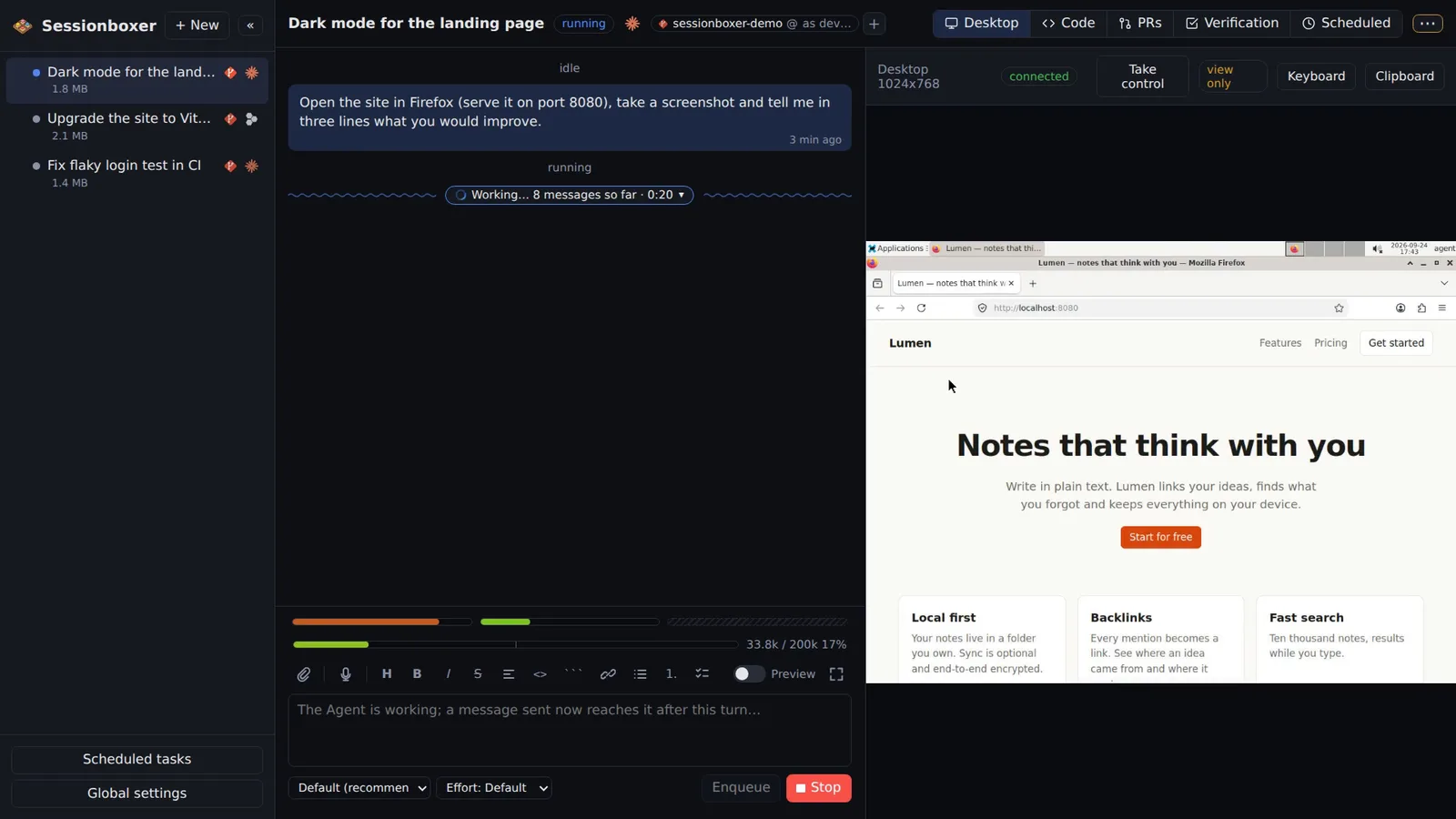Attach a file with the paperclip icon
1456x819 pixels.
click(x=304, y=674)
